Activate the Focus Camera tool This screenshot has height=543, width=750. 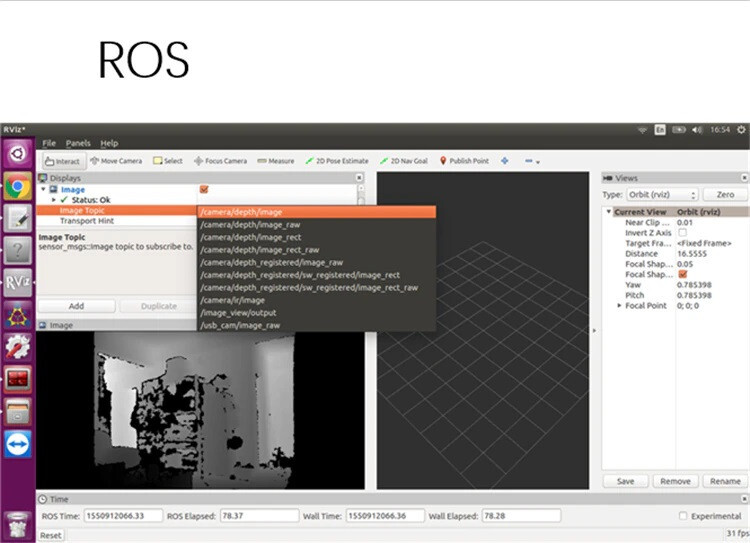coord(221,161)
